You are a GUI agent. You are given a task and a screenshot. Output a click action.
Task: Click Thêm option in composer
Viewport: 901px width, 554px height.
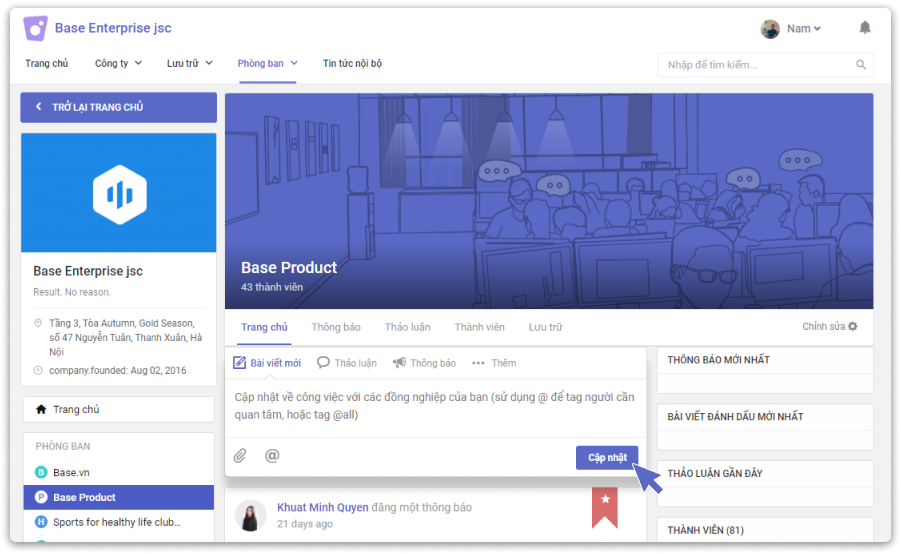(x=494, y=363)
